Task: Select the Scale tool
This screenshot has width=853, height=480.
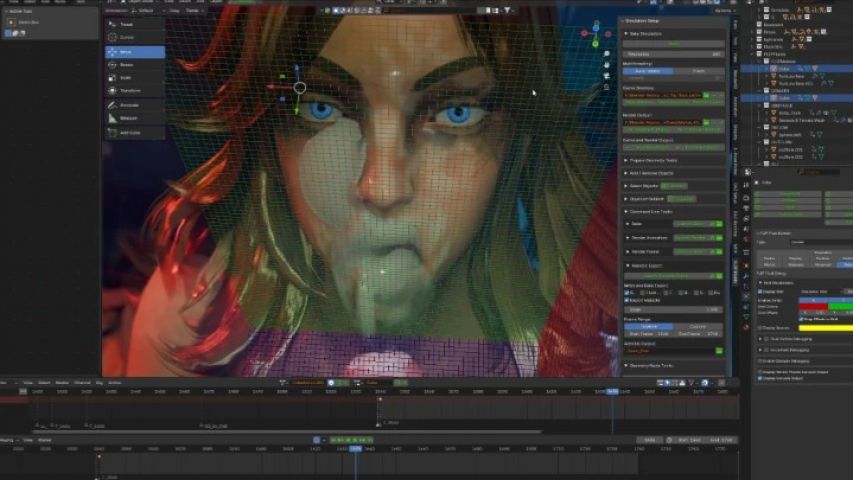Action: (134, 78)
